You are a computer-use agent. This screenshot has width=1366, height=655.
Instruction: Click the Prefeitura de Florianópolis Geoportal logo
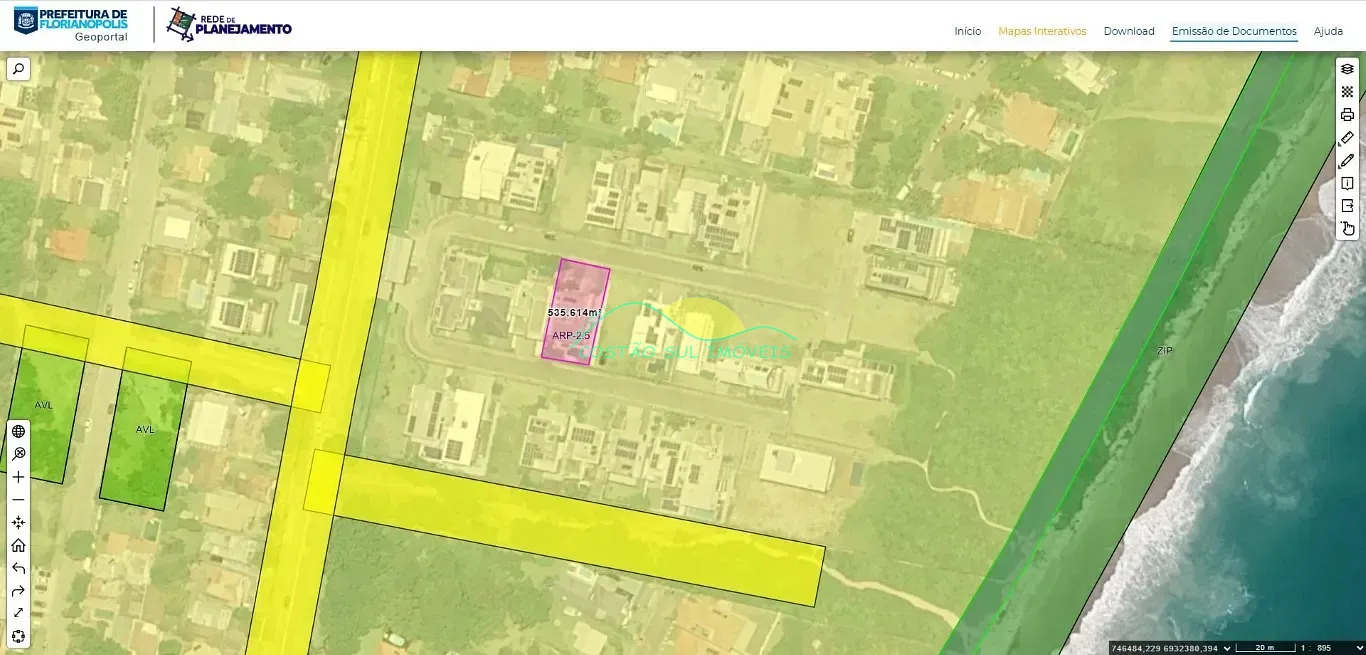[x=71, y=24]
